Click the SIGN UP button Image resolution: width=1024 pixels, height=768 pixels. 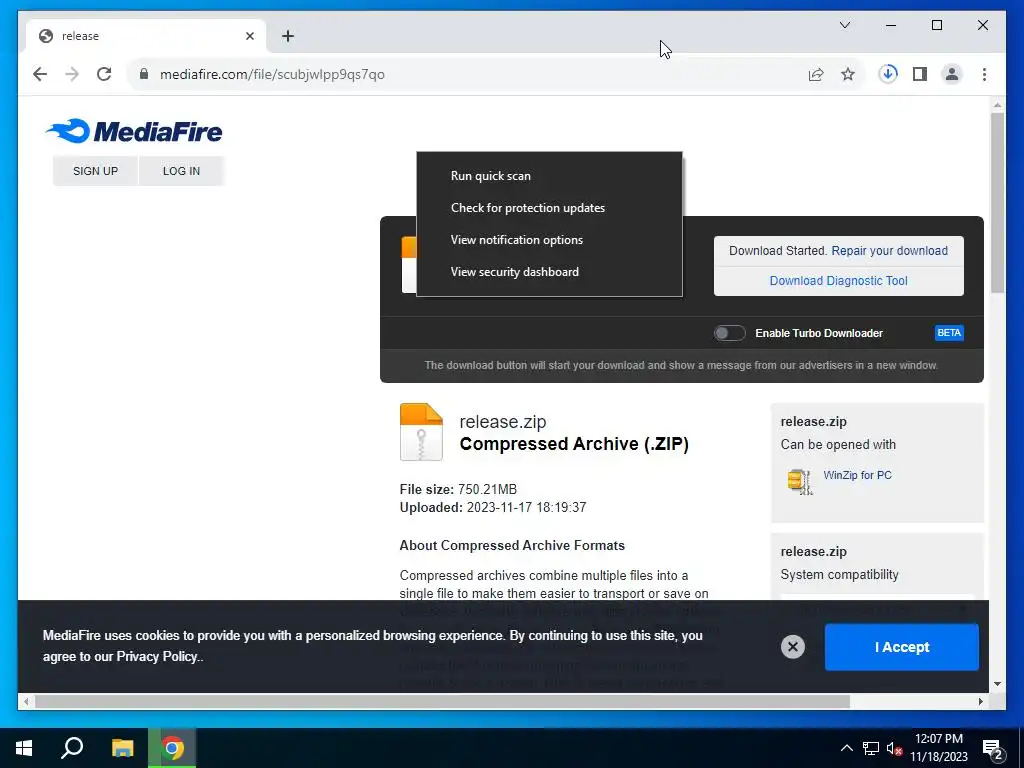pos(95,171)
